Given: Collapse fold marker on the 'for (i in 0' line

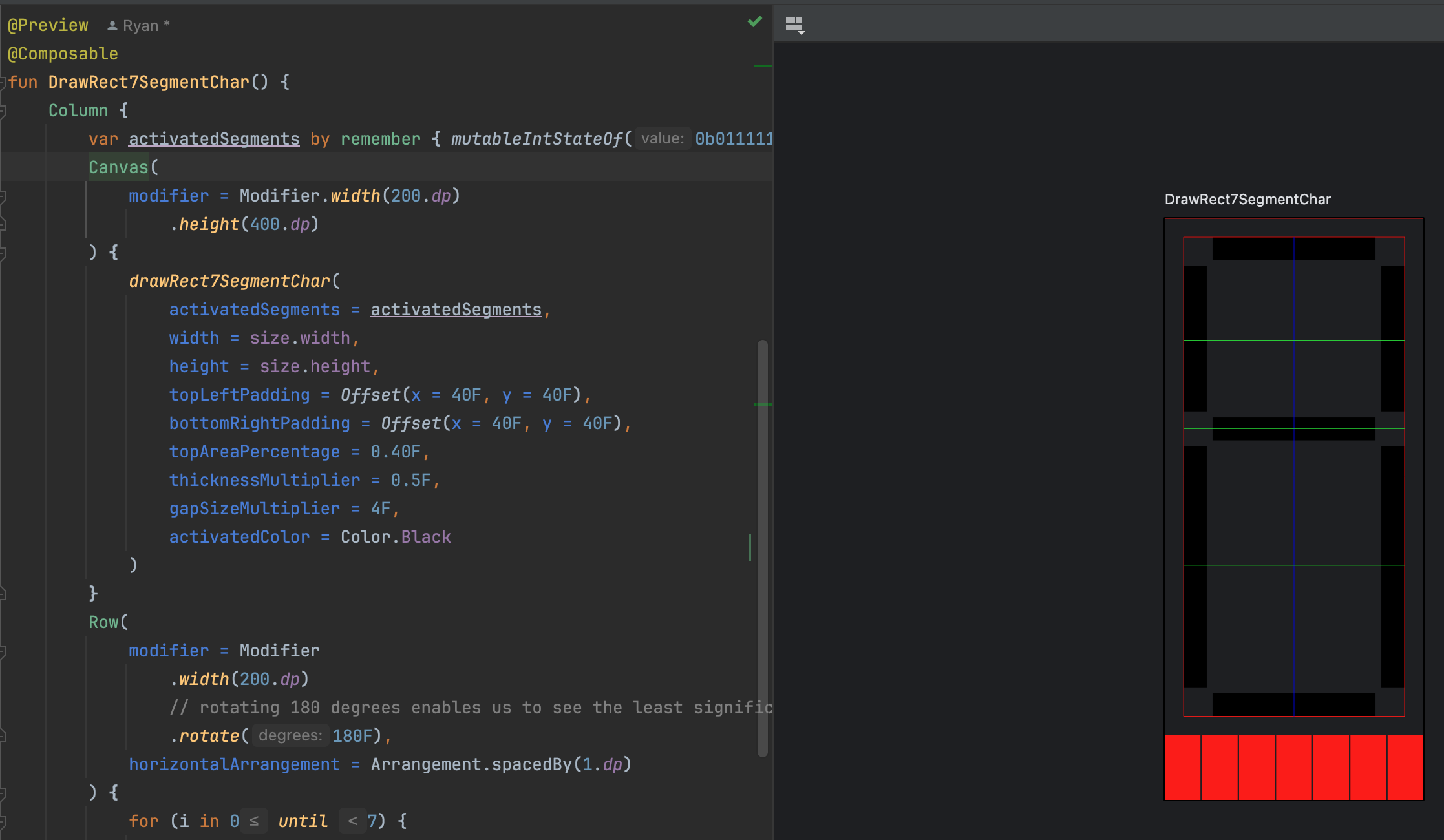Looking at the screenshot, I should [3, 821].
